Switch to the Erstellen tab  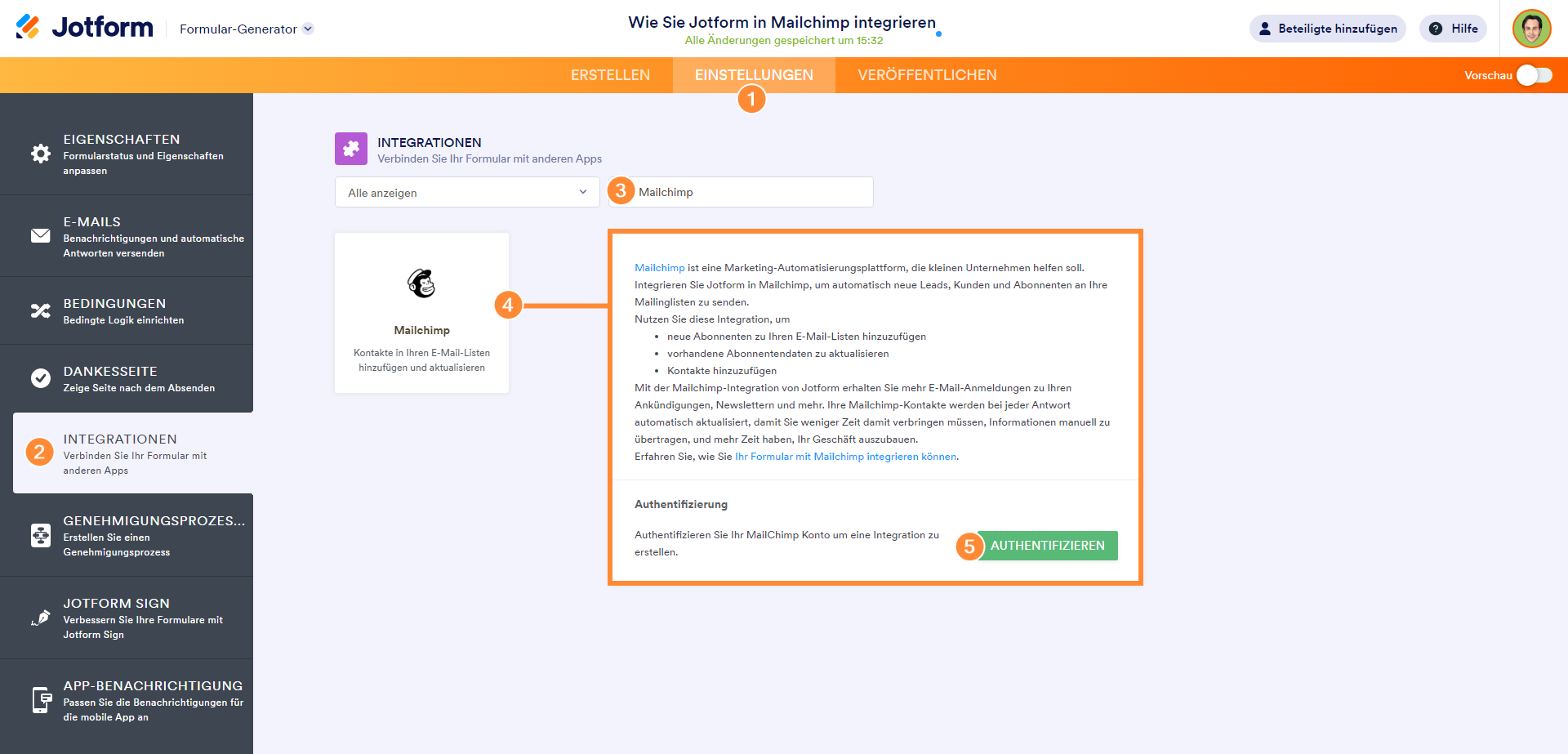(x=610, y=75)
